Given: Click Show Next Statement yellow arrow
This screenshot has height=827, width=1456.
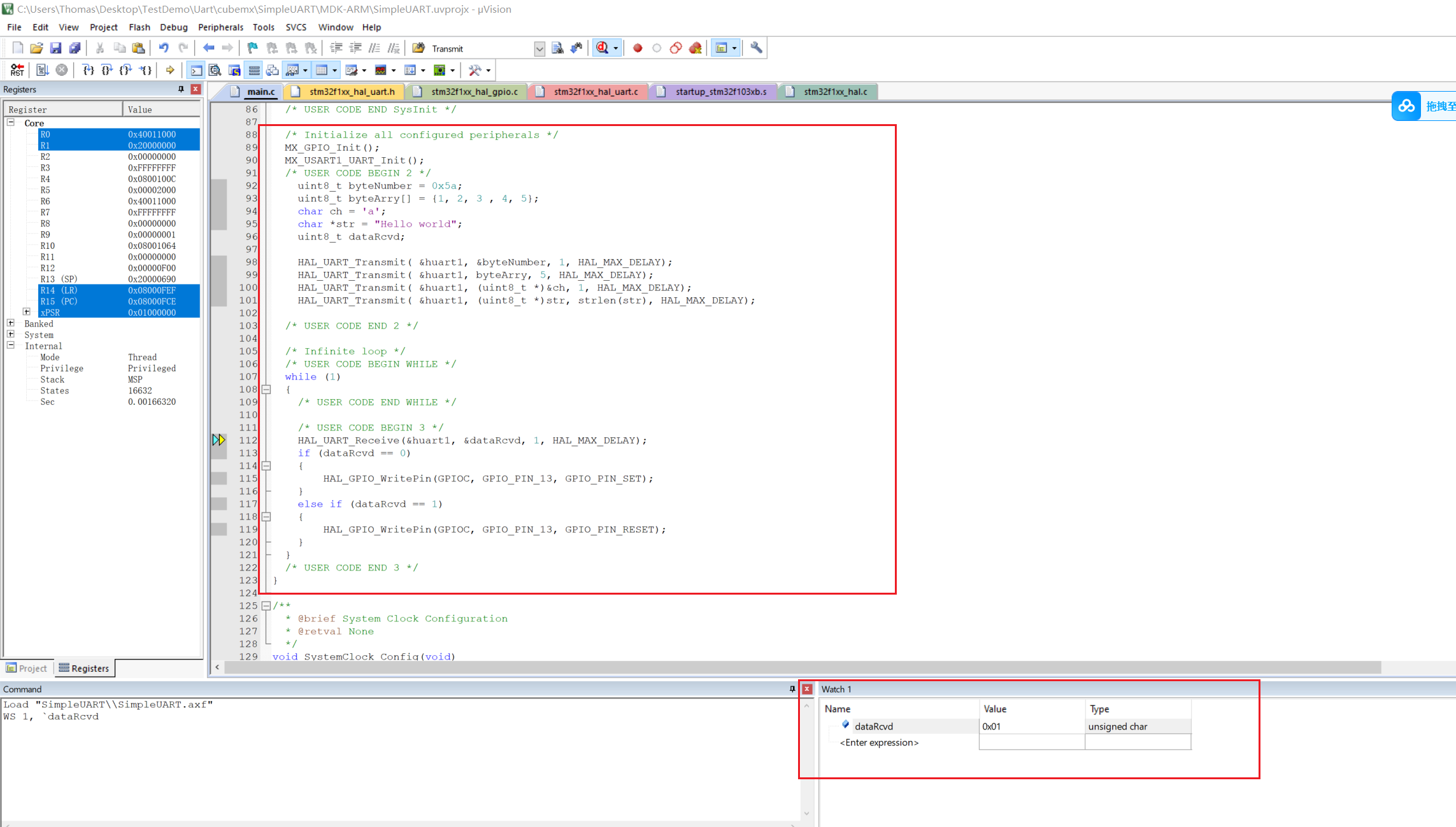Looking at the screenshot, I should pos(170,70).
